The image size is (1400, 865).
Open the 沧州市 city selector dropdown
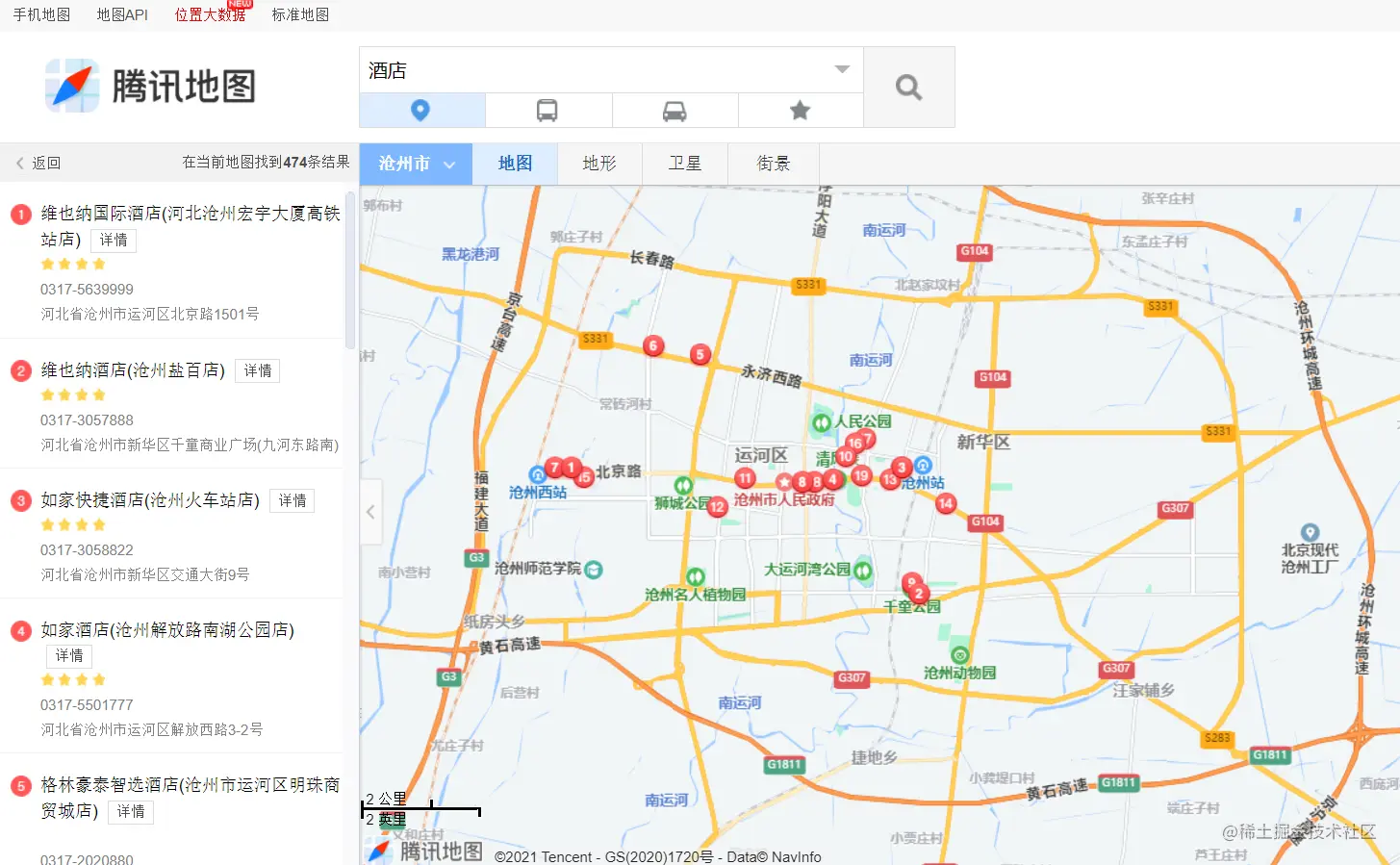[x=415, y=164]
